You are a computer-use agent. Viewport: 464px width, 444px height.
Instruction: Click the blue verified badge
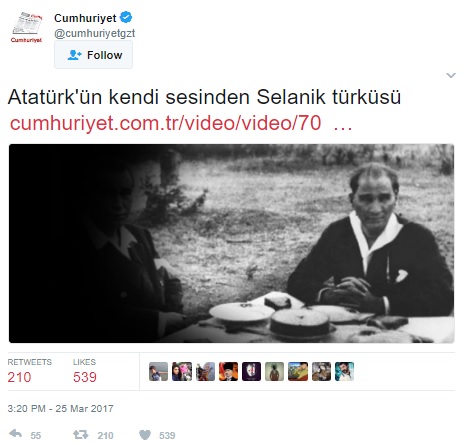pyautogui.click(x=126, y=17)
